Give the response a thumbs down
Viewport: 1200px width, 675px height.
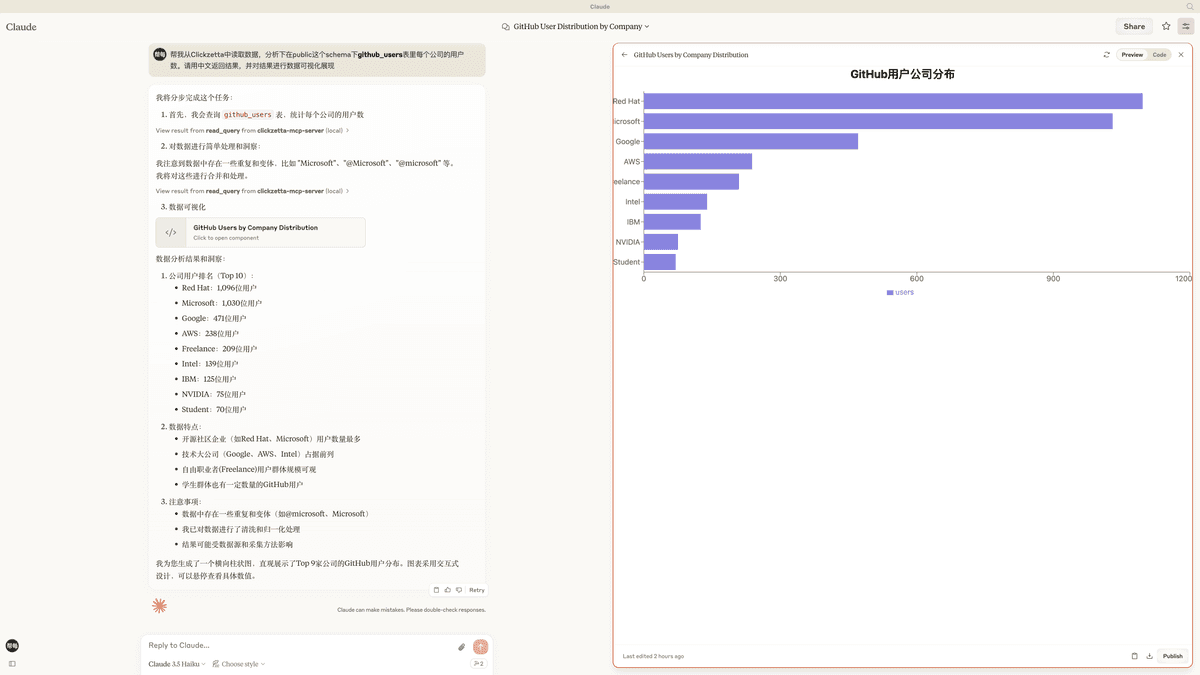click(459, 590)
